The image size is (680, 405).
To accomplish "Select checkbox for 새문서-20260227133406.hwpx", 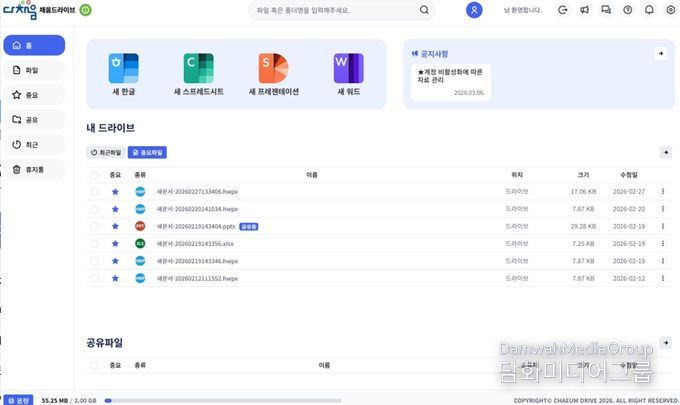I will coord(94,192).
